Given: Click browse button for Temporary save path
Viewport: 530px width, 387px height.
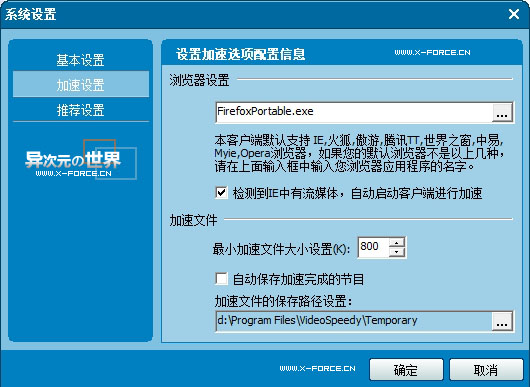Looking at the screenshot, I should [502, 321].
